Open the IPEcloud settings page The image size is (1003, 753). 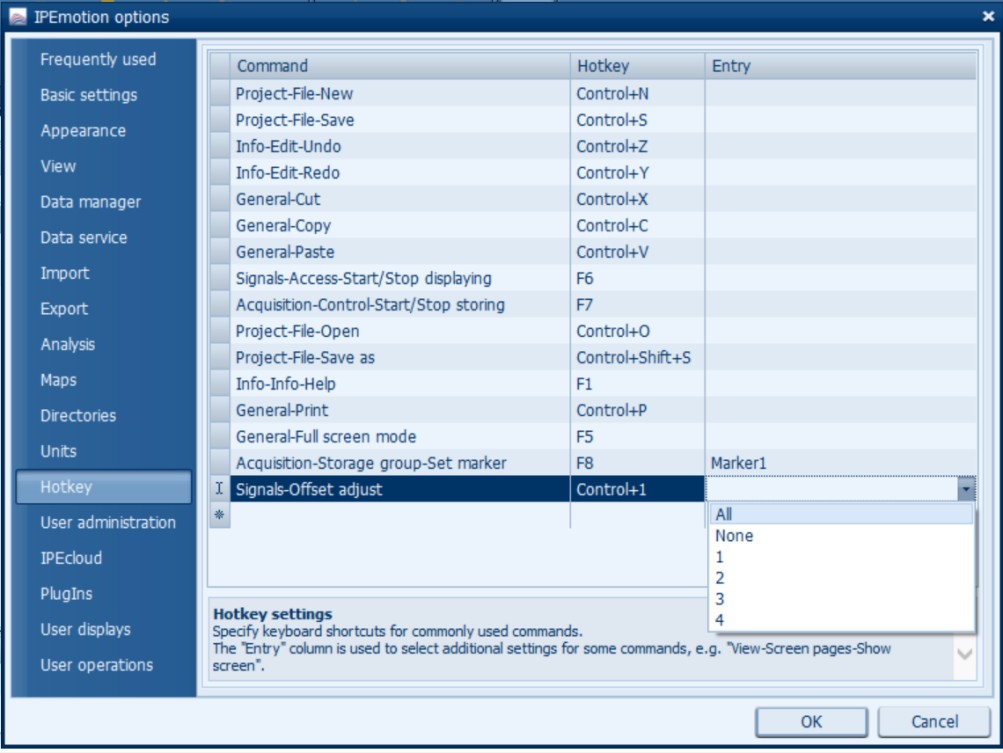pyautogui.click(x=70, y=558)
